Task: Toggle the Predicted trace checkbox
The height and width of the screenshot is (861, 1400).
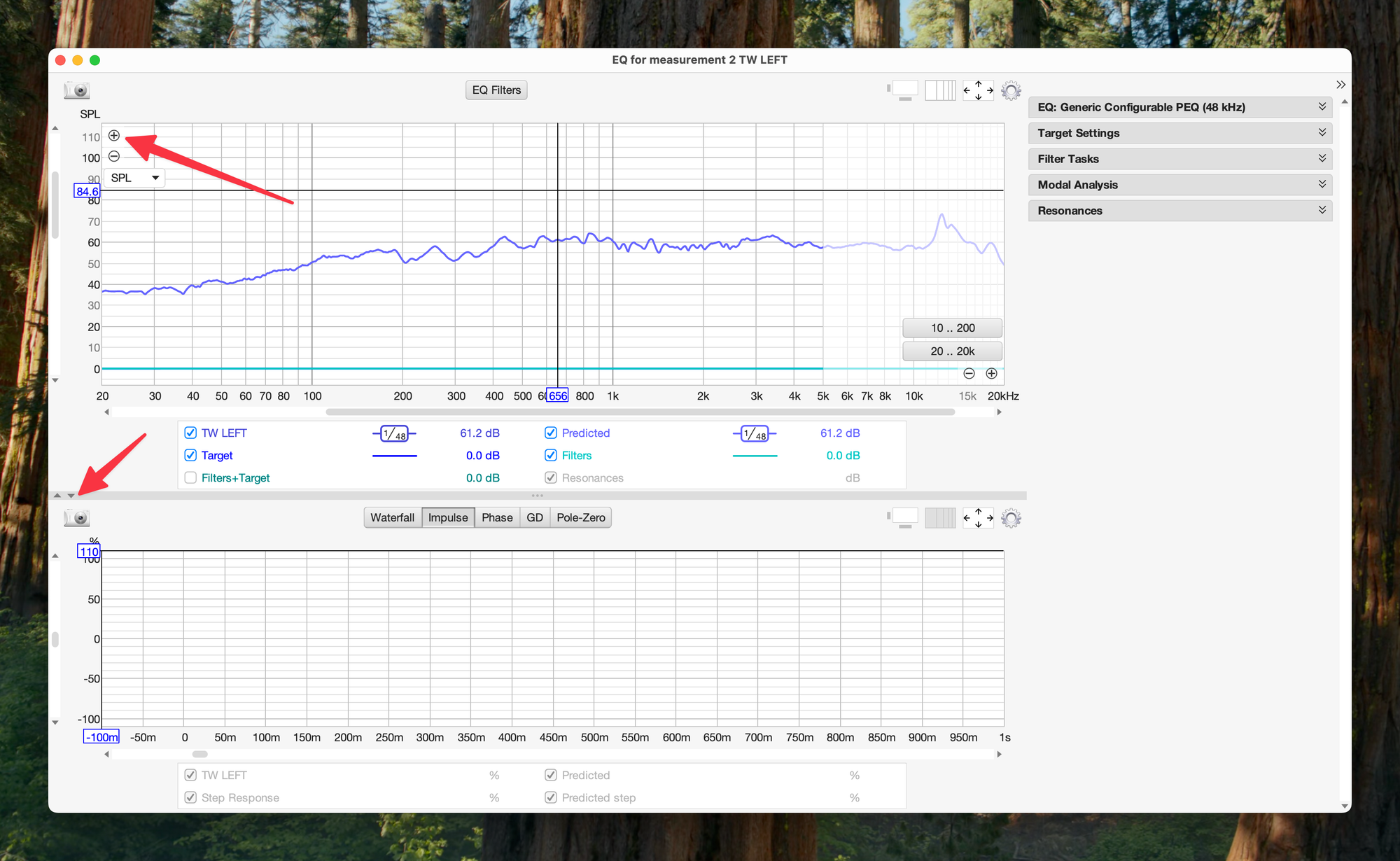Action: tap(551, 433)
